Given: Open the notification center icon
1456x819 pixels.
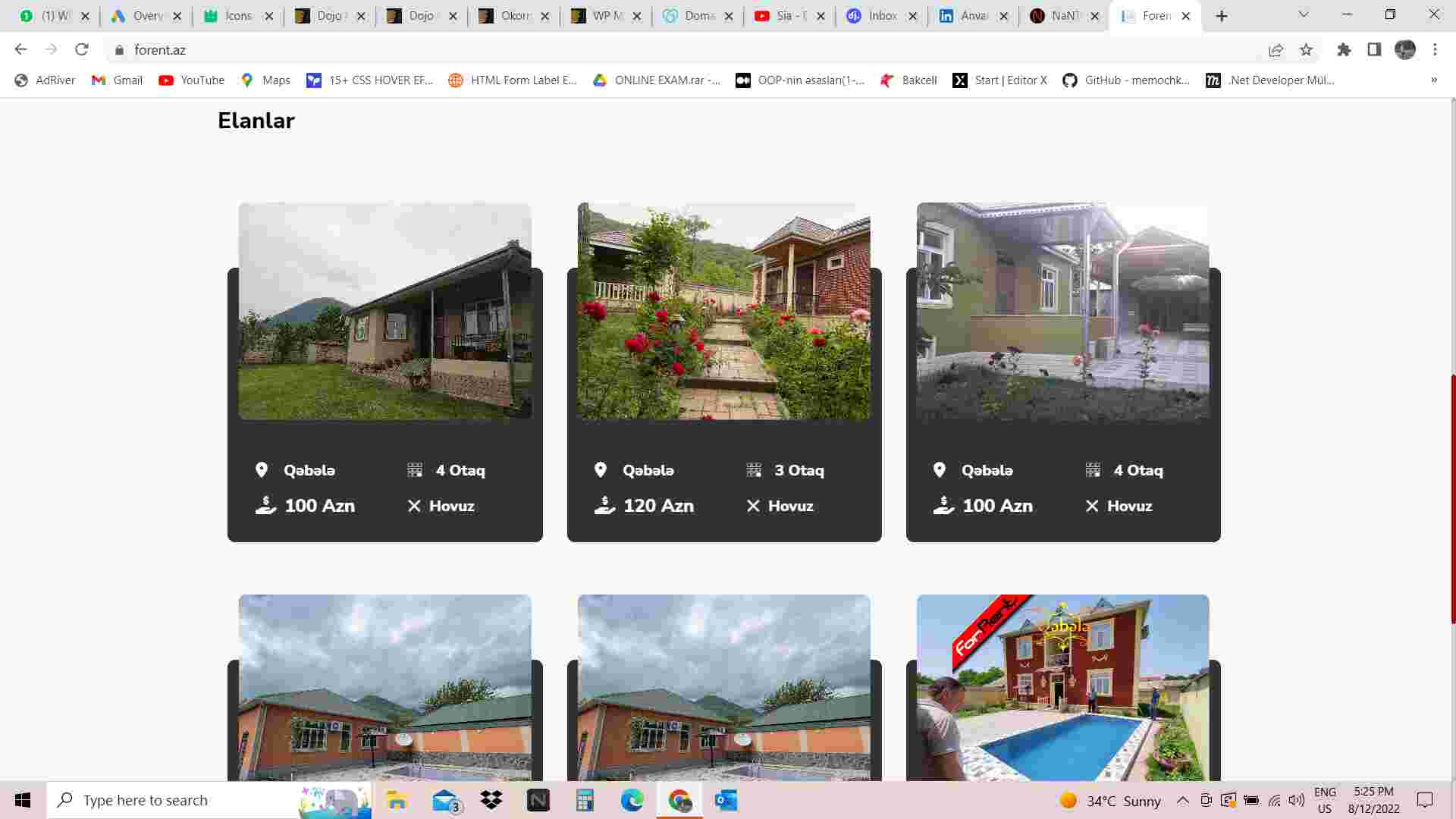Looking at the screenshot, I should (x=1425, y=800).
